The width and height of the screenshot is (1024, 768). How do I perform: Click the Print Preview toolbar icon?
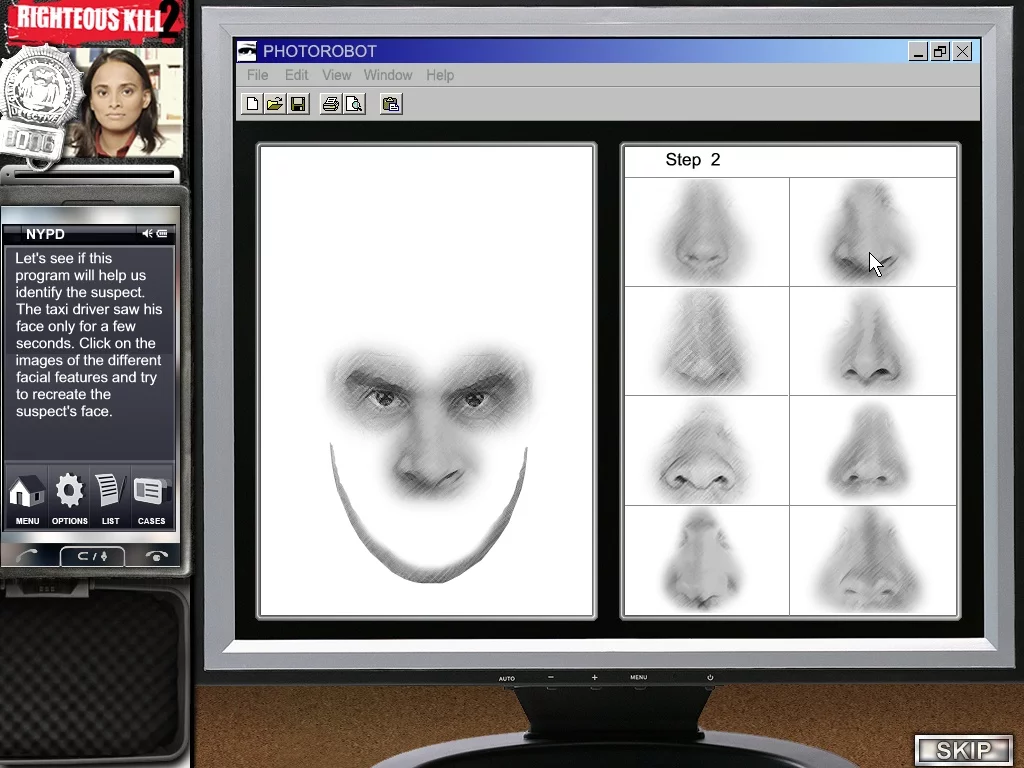pyautogui.click(x=354, y=104)
